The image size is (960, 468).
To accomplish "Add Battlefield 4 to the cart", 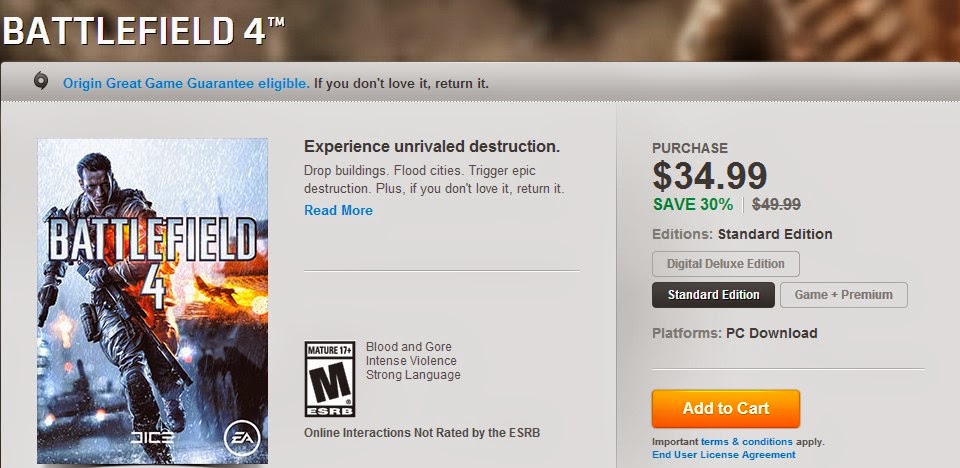I will (726, 408).
